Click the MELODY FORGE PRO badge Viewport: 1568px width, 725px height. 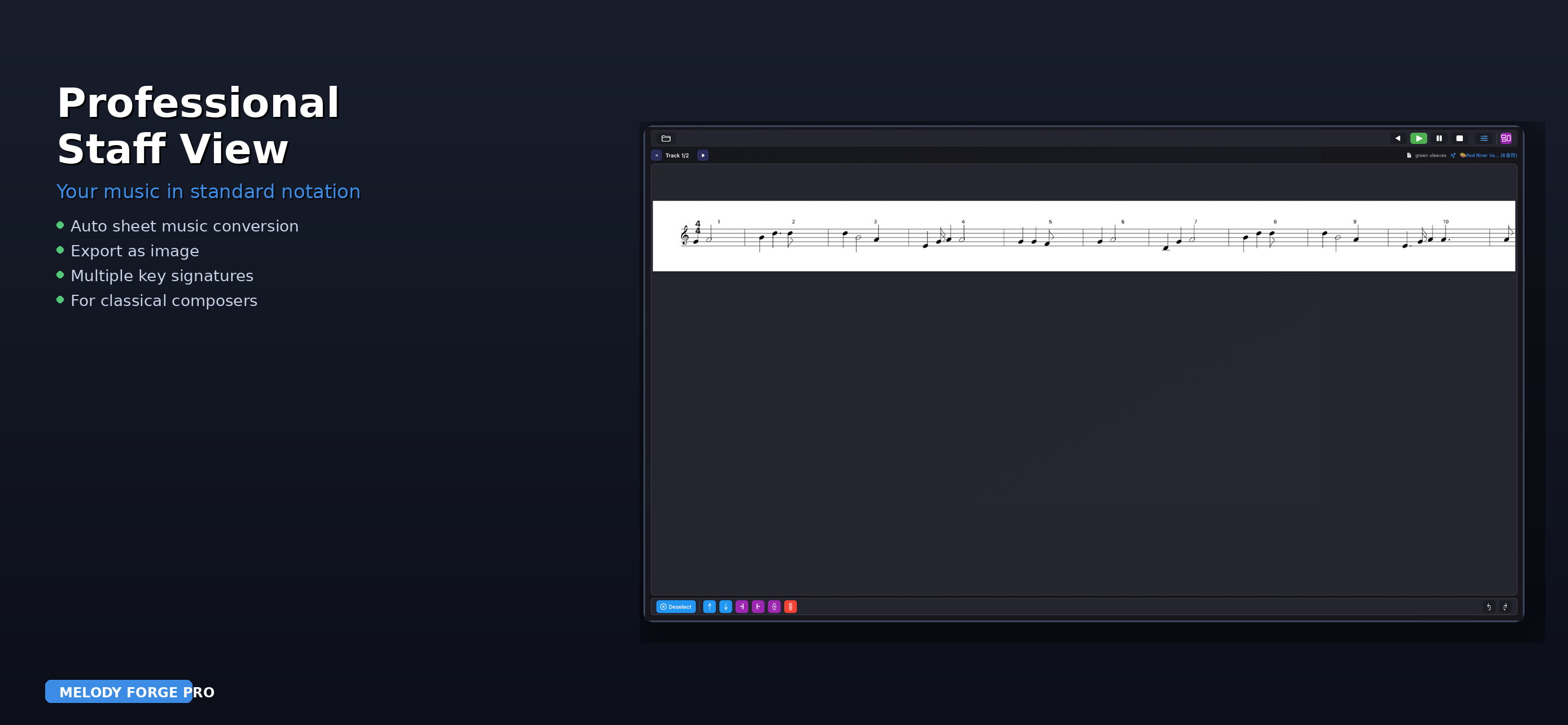tap(119, 692)
